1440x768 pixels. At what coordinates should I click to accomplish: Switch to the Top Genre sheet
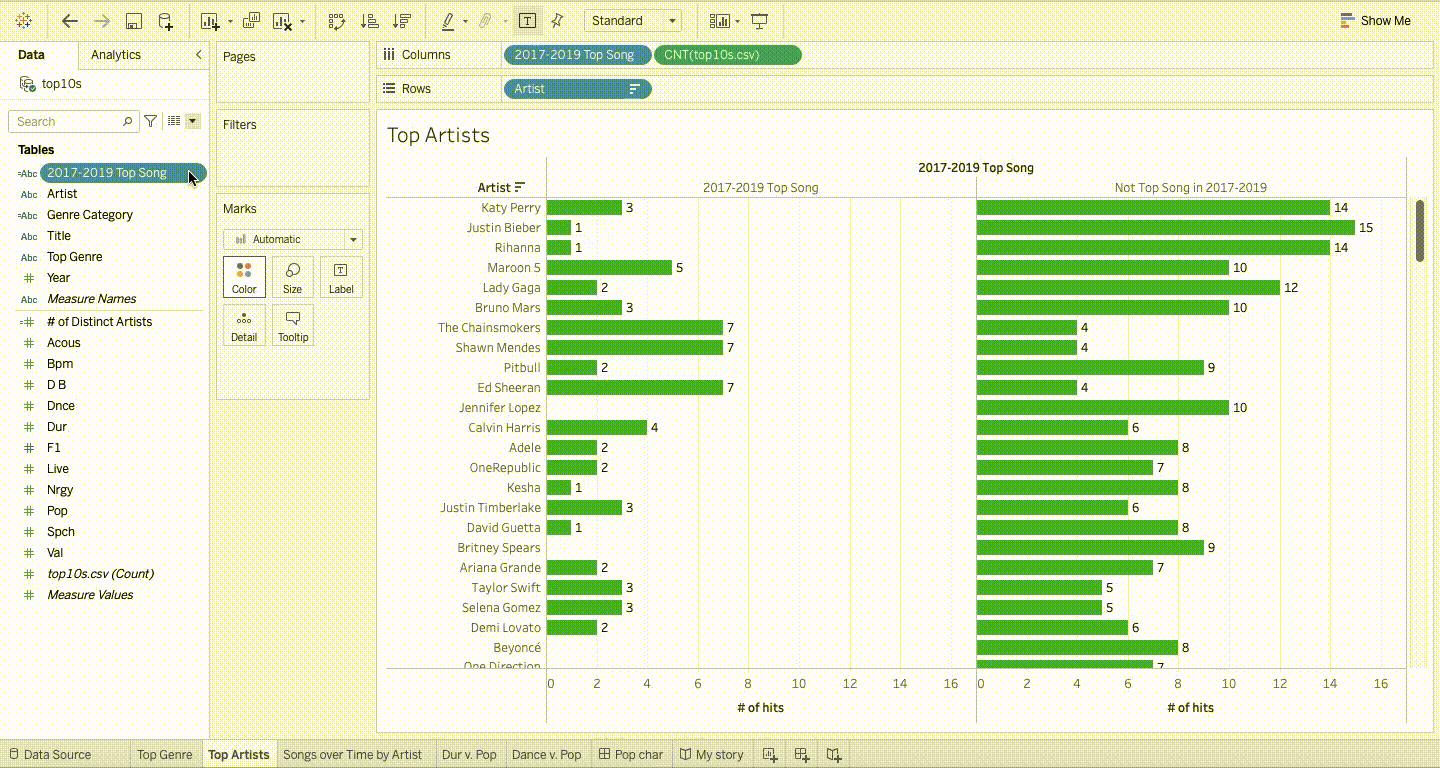pyautogui.click(x=164, y=755)
